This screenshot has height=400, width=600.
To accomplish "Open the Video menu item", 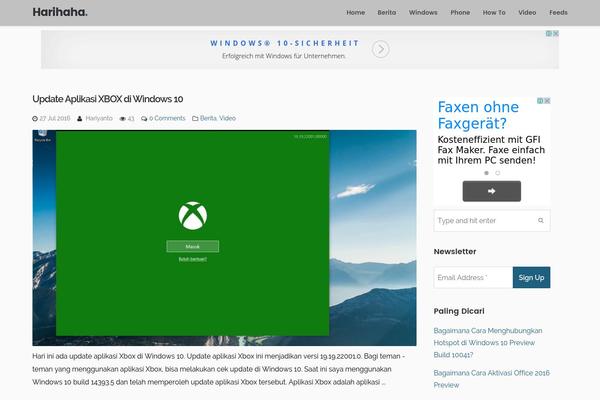I will [527, 13].
